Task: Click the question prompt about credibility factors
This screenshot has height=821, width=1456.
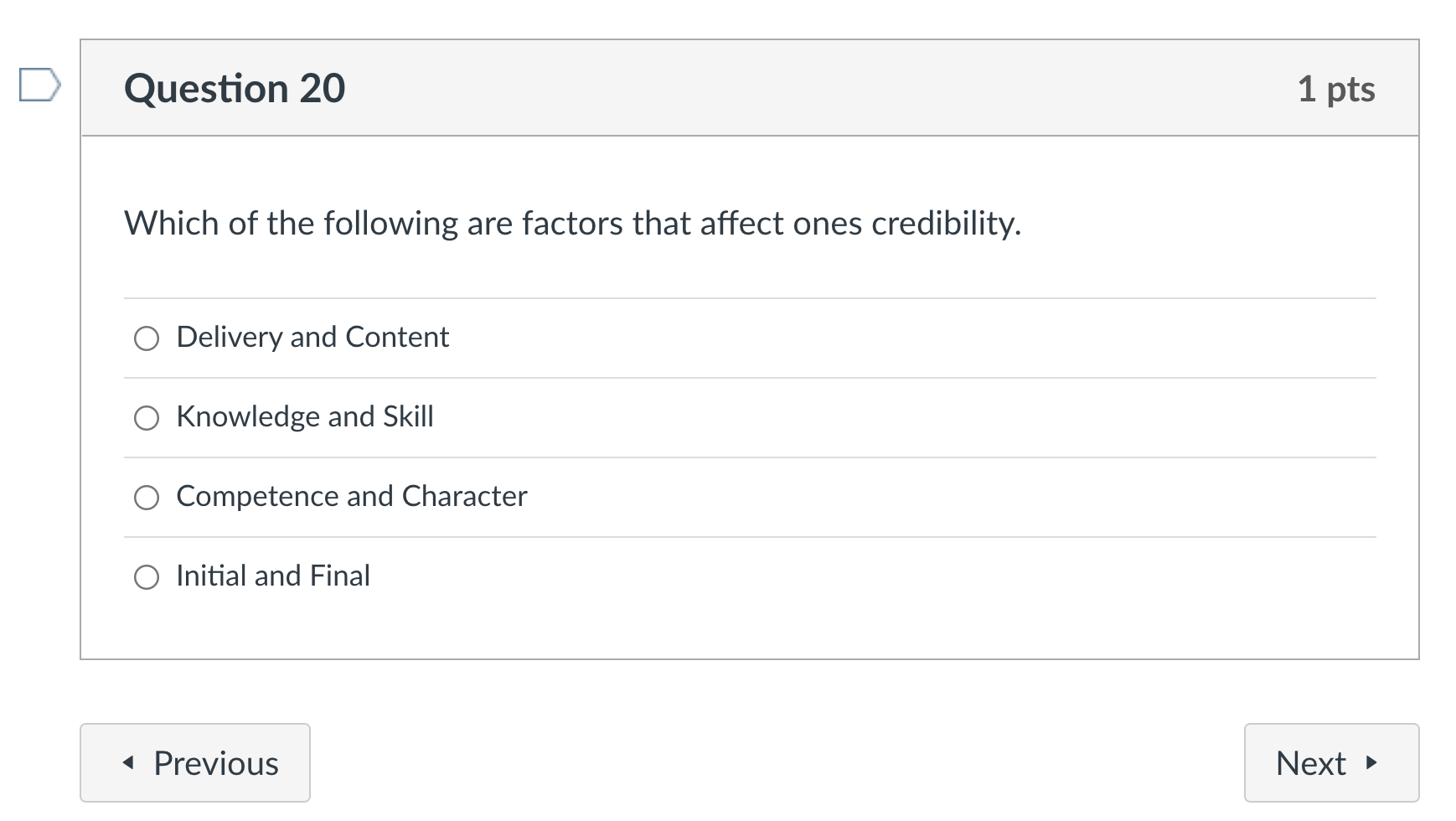Action: point(572,224)
